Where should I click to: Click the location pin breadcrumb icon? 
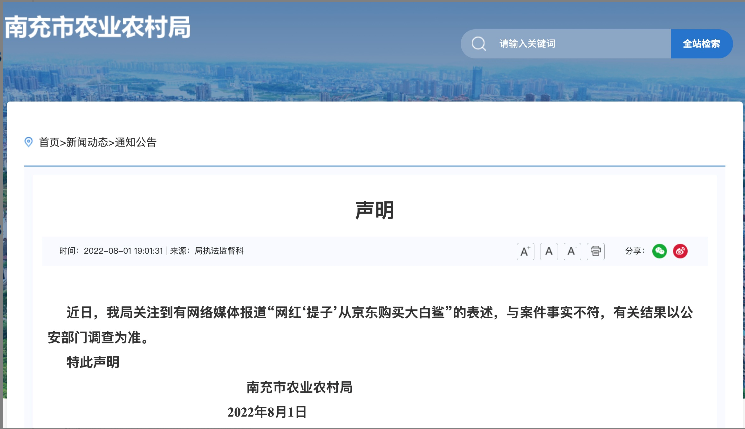pyautogui.click(x=29, y=142)
